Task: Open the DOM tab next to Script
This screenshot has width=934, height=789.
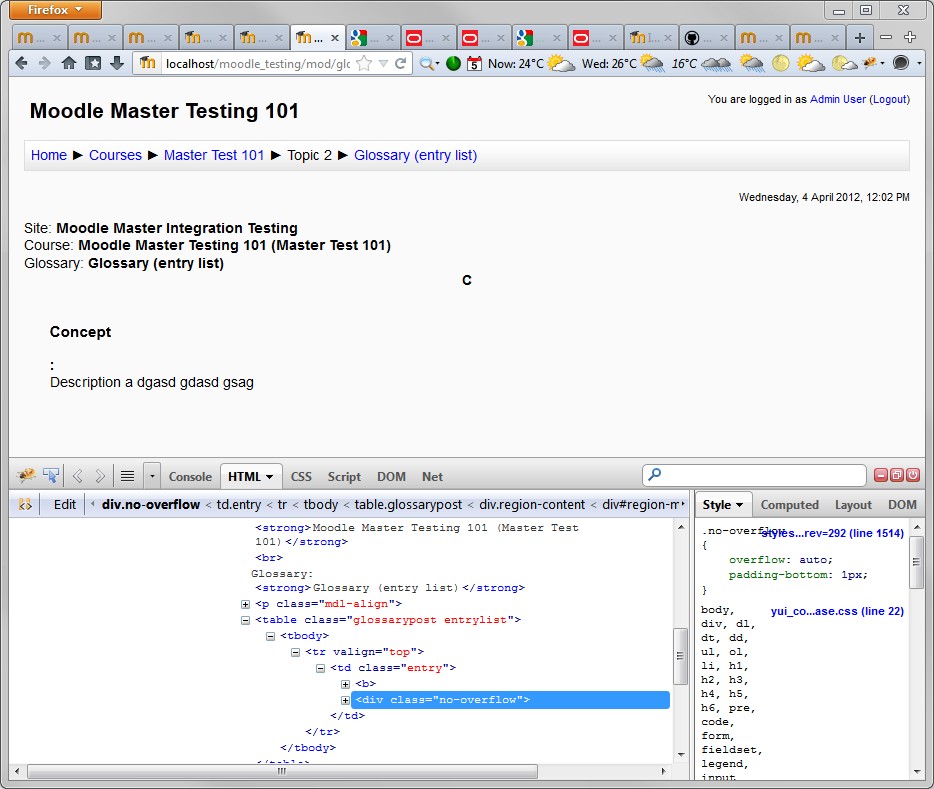Action: [391, 476]
